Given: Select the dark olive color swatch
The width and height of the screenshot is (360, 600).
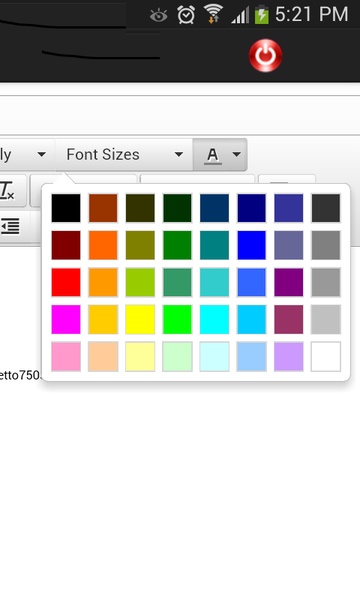Looking at the screenshot, I should pyautogui.click(x=140, y=208).
